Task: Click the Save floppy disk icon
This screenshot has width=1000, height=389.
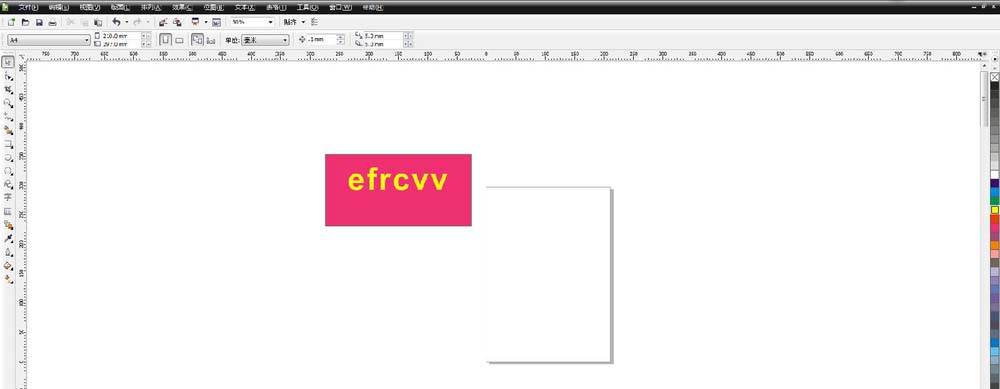Action: [x=39, y=22]
